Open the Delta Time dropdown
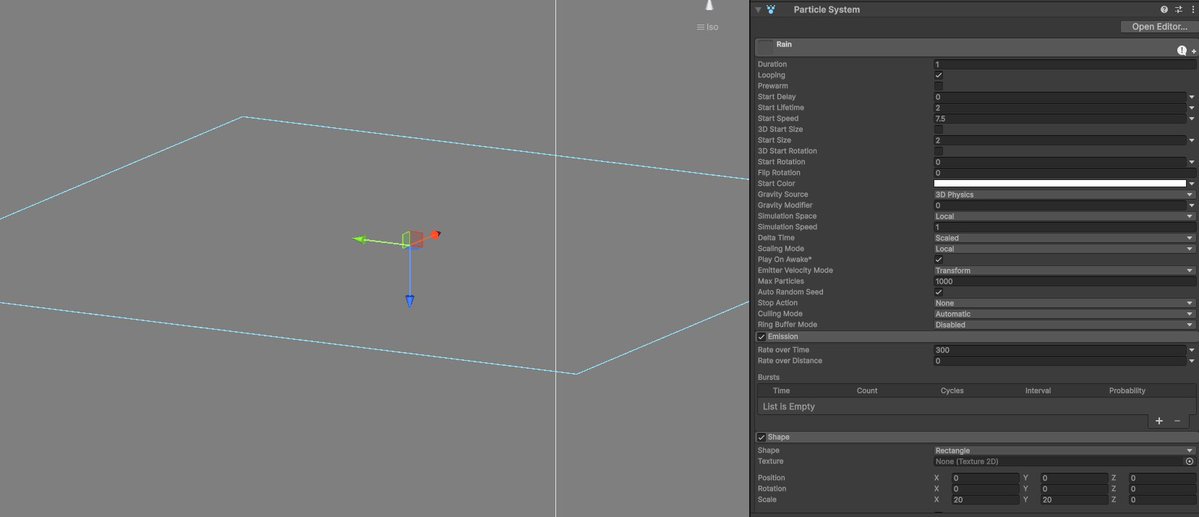 tap(1064, 238)
